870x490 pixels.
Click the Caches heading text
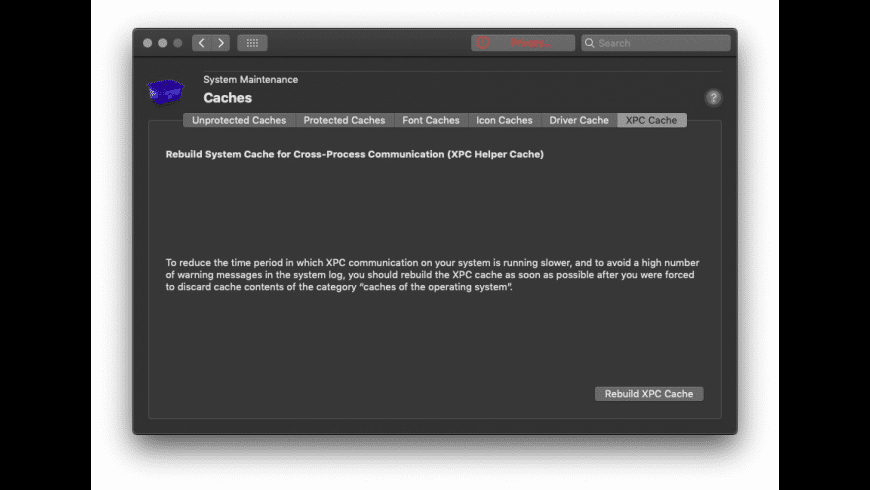[227, 98]
